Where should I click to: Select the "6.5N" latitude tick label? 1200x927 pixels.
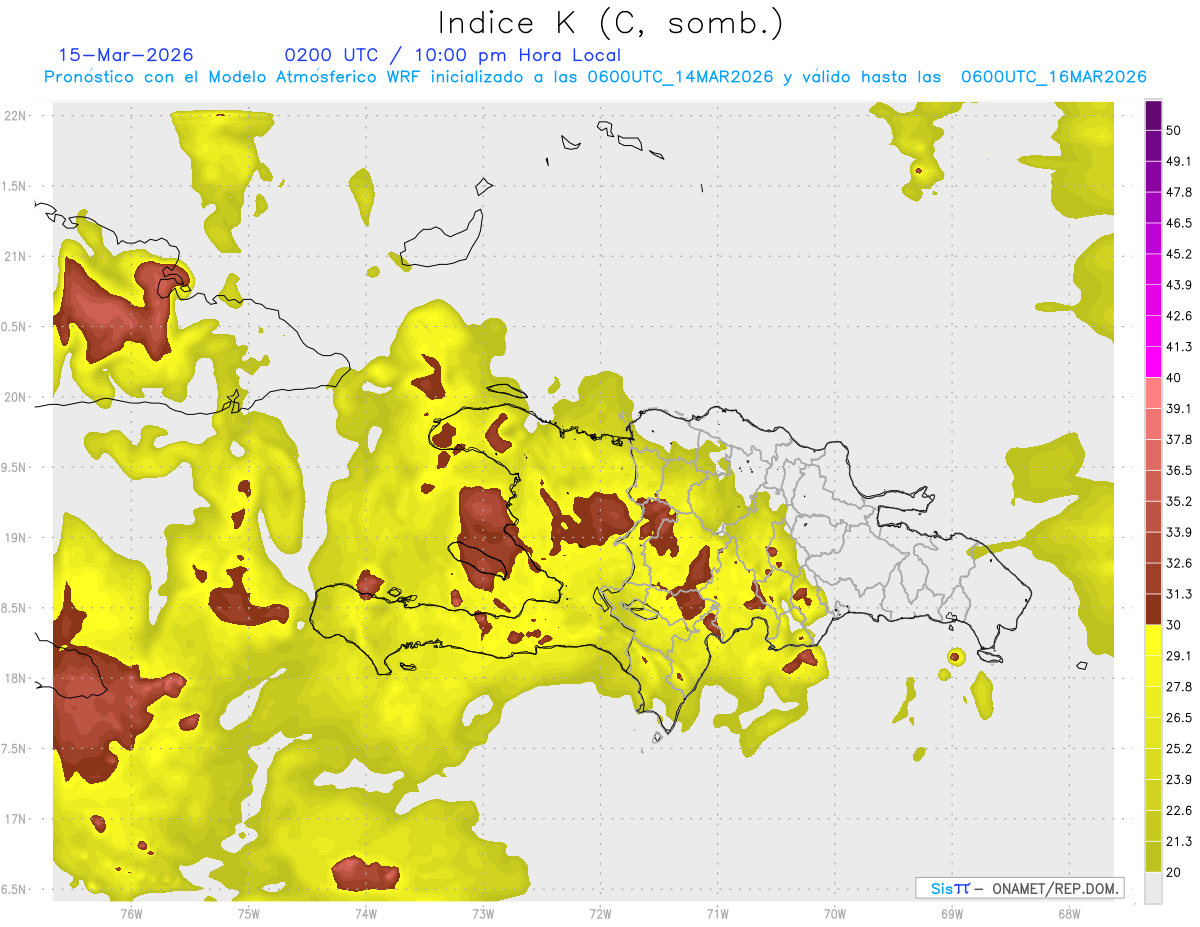tap(14, 889)
